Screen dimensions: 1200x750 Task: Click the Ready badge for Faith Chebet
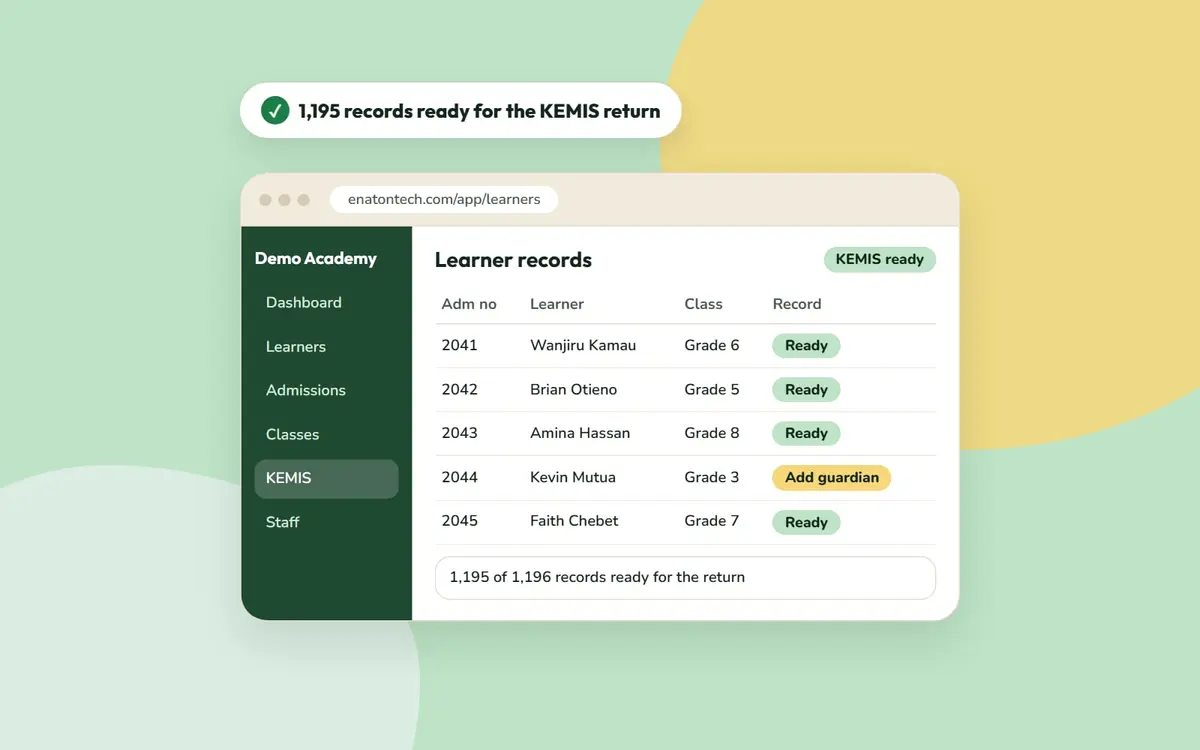coord(806,522)
